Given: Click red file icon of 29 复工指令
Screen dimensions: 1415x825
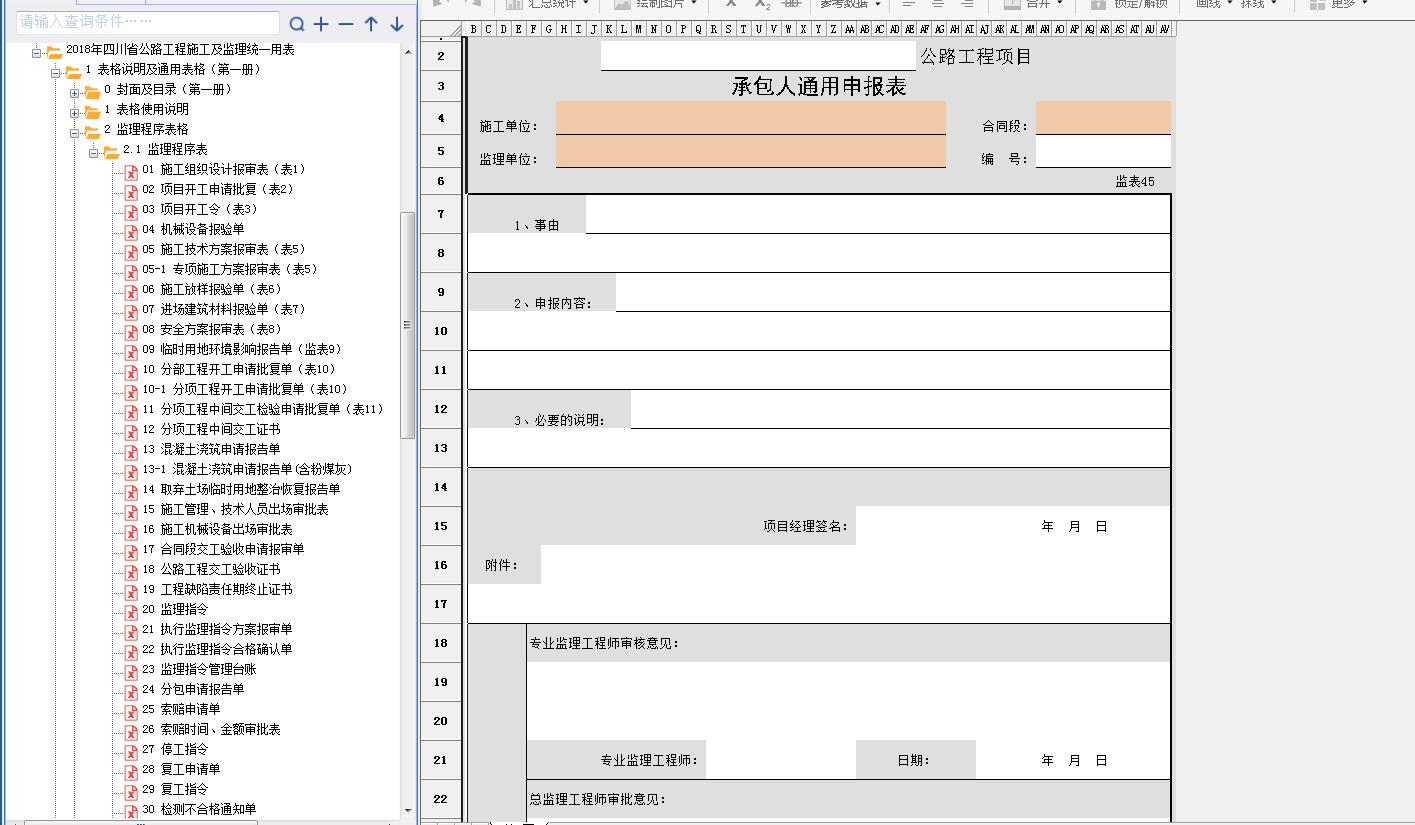Looking at the screenshot, I should [x=131, y=792].
